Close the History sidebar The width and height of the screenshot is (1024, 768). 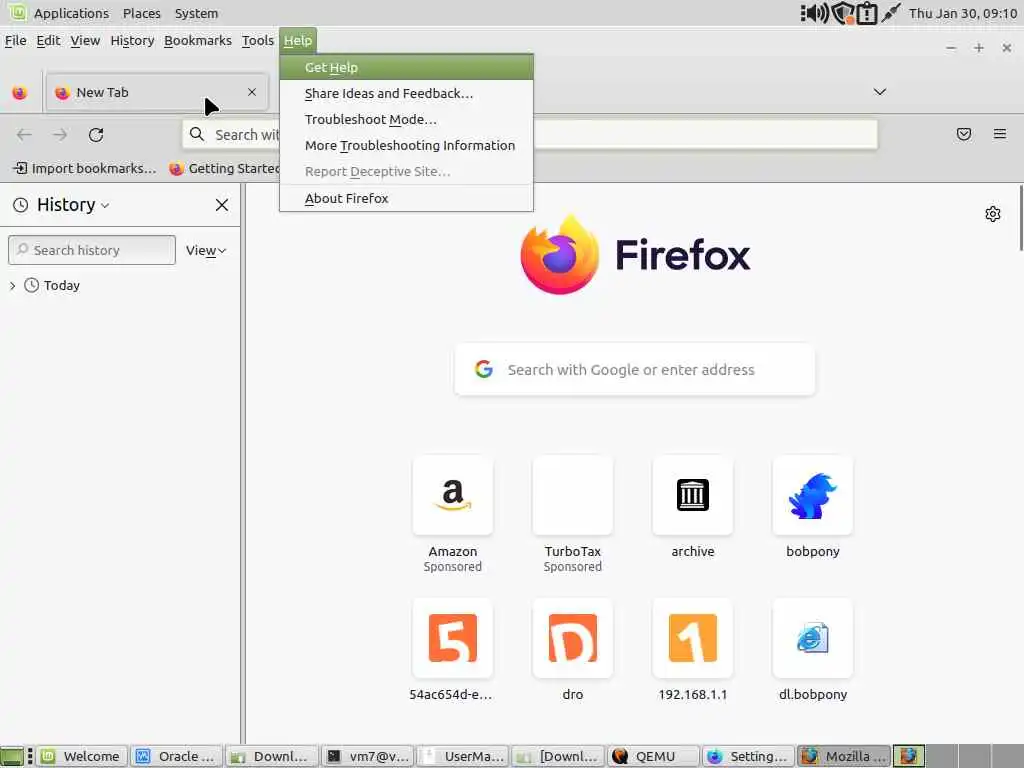[221, 205]
